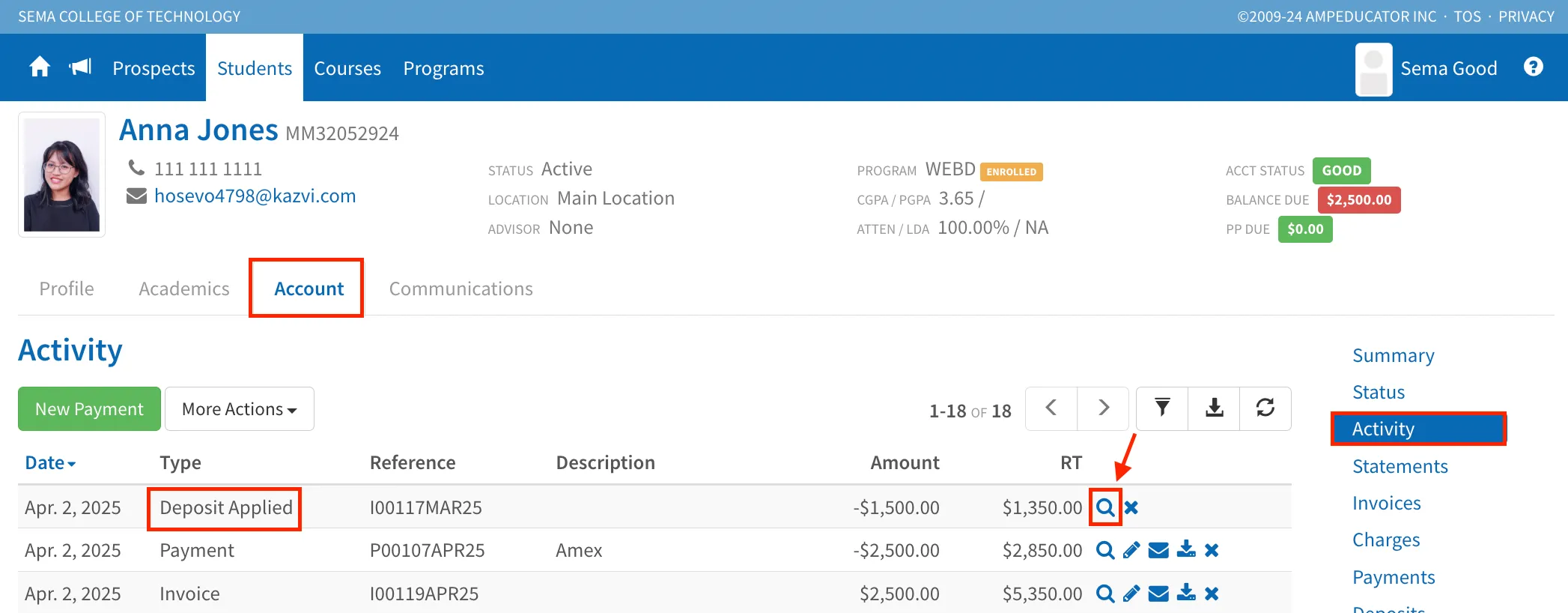Screen dimensions: 1568x613
Task: View details of the Deposit Applied transaction
Action: tap(1105, 507)
